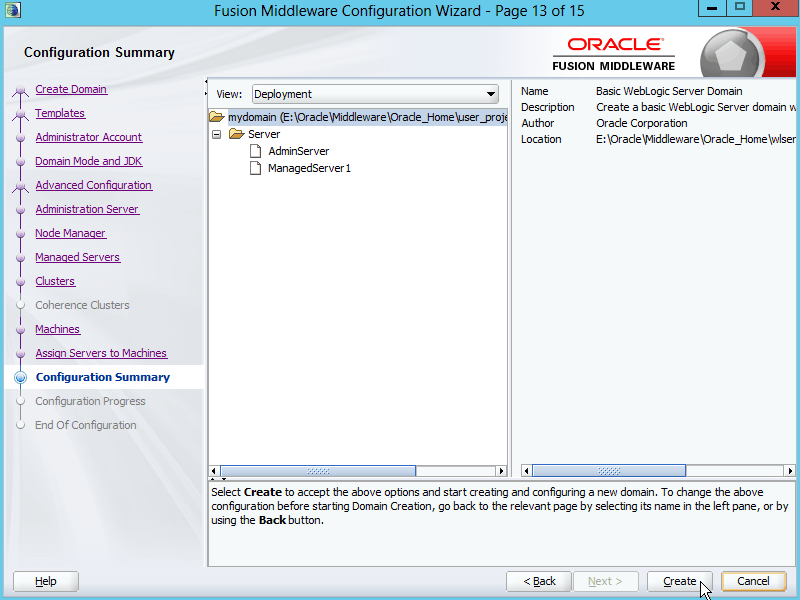Click the wizard icon in title bar
Screen dimensions: 800x600
pyautogui.click(x=13, y=10)
